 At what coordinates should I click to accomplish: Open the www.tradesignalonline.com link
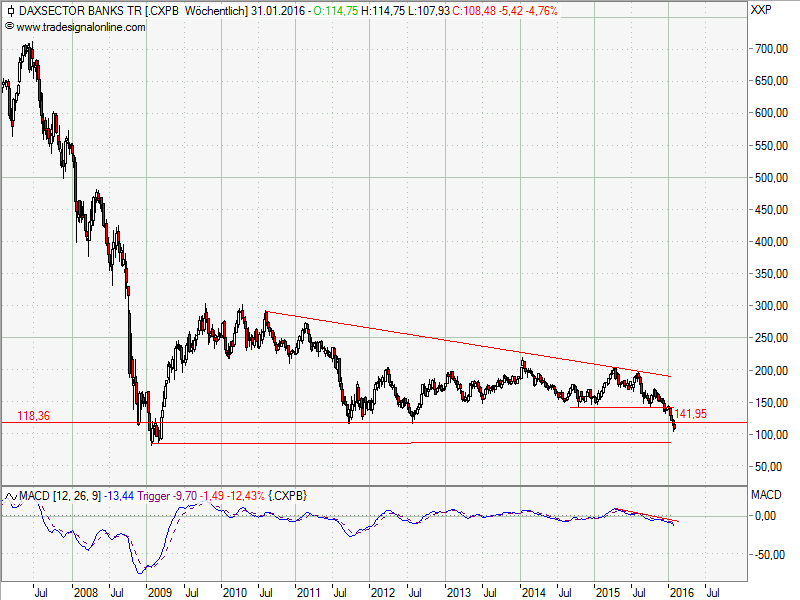(80, 27)
